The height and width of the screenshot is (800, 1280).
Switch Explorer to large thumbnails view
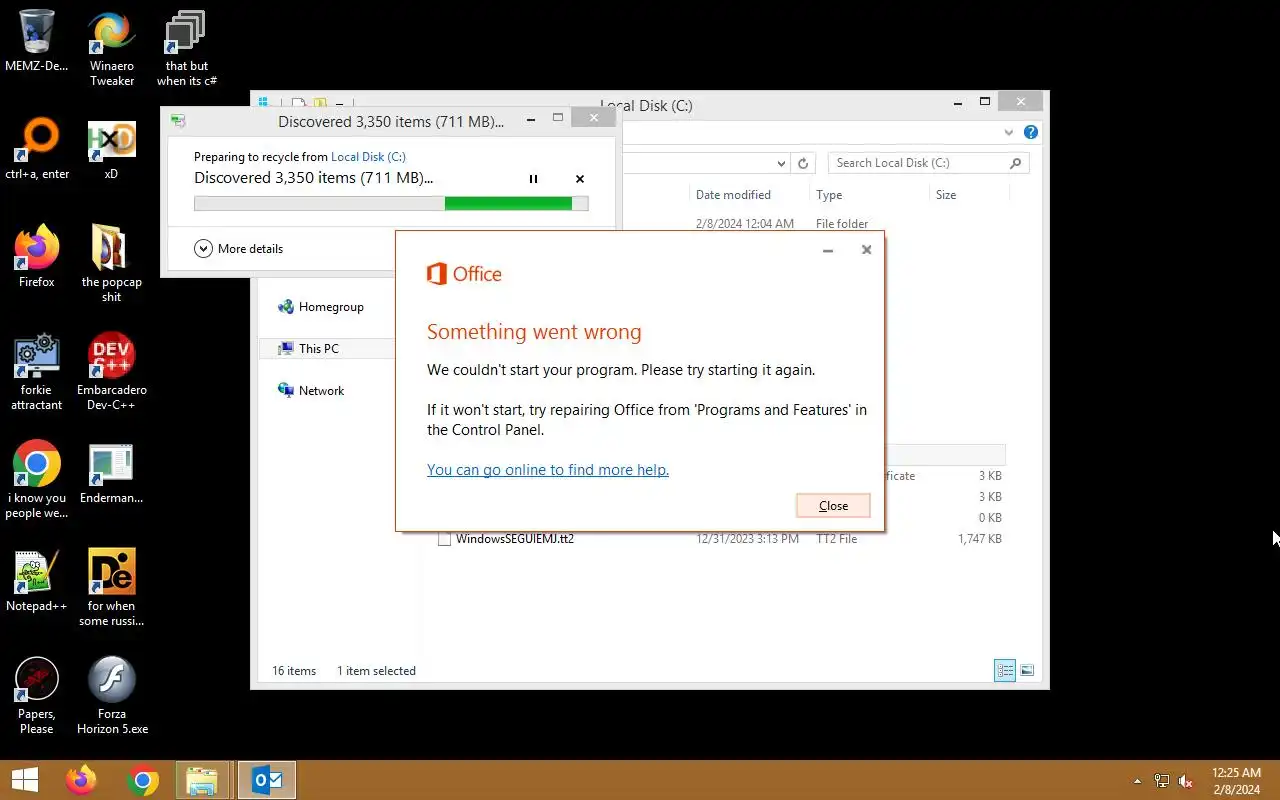[1027, 671]
